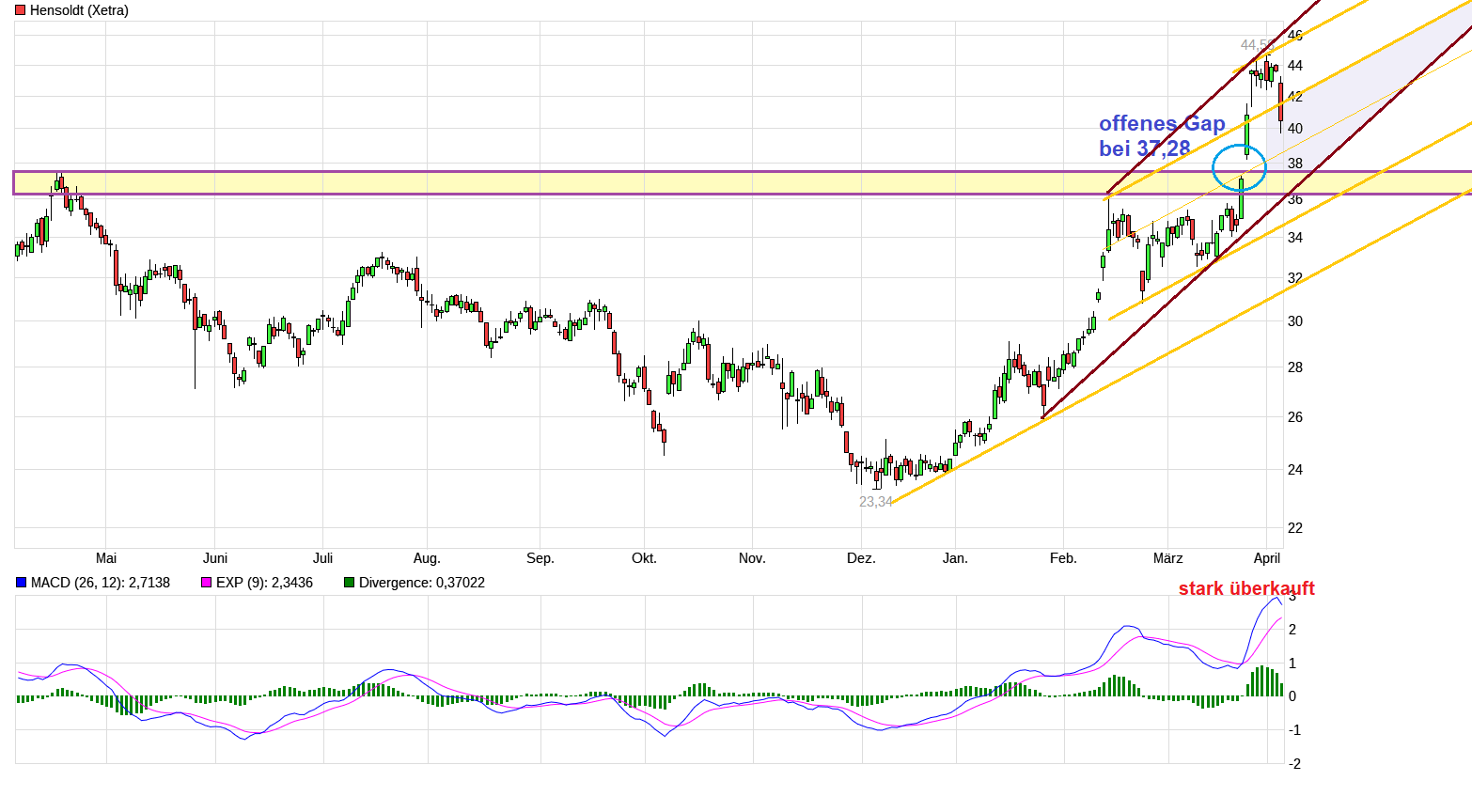Click the -2 MACD axis label

pyautogui.click(x=1293, y=764)
